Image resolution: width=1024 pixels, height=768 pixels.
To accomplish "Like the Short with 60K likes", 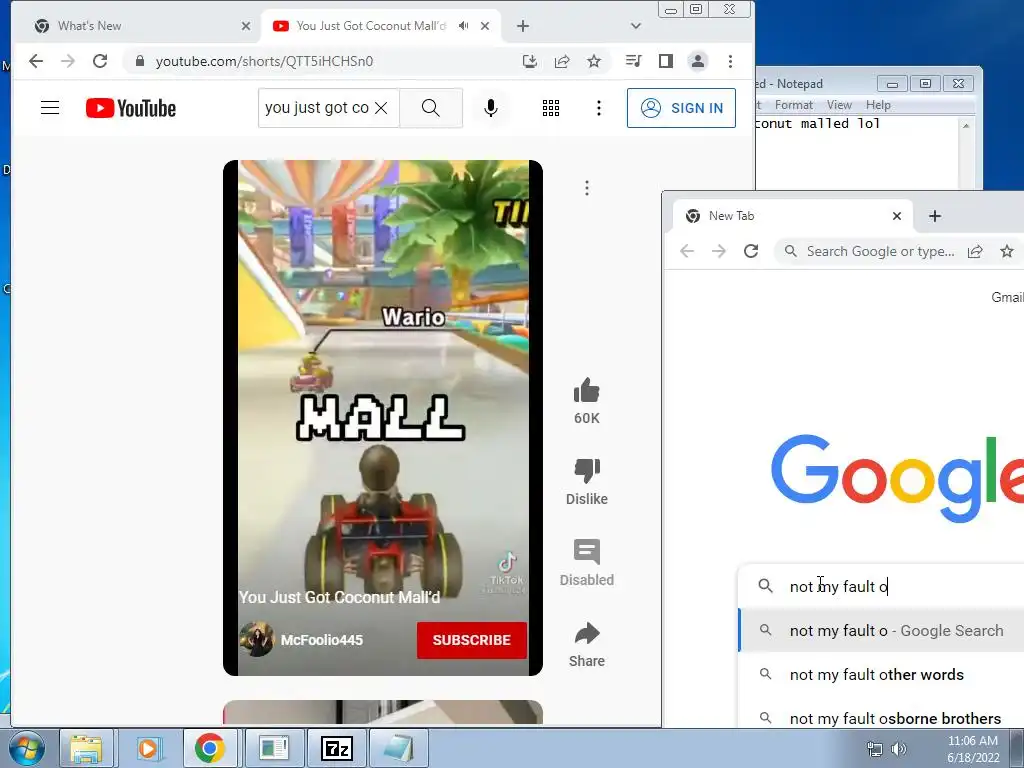I will 586,392.
